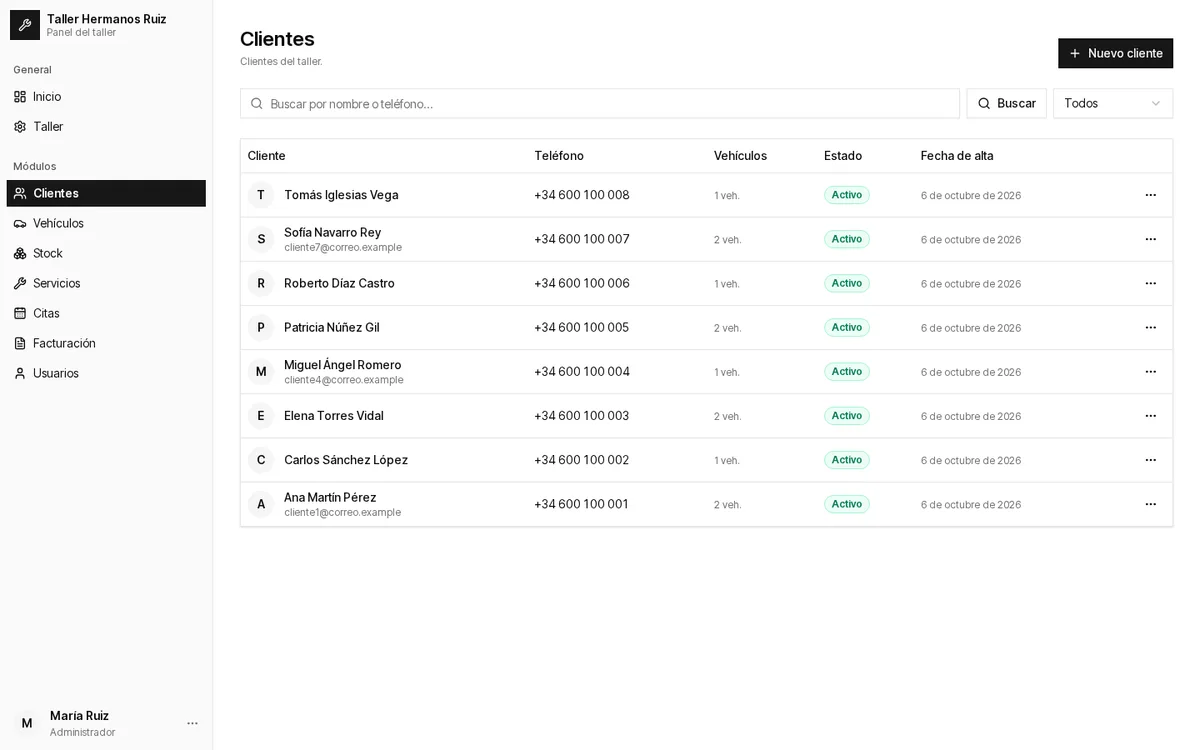Viewport: 1200px width, 750px height.
Task: Navigate to Servicios module
Action: 106,283
